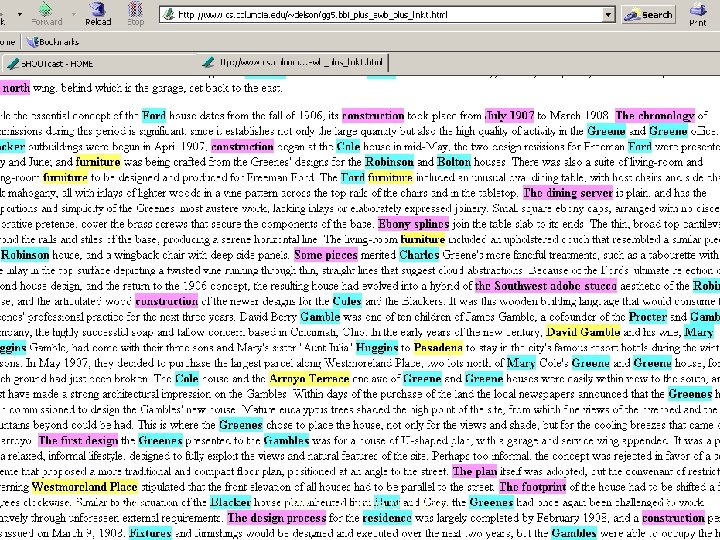Click 'the Southwest adobe stucco' highlight
Viewport: 720px width, 540px height.
click(x=546, y=286)
